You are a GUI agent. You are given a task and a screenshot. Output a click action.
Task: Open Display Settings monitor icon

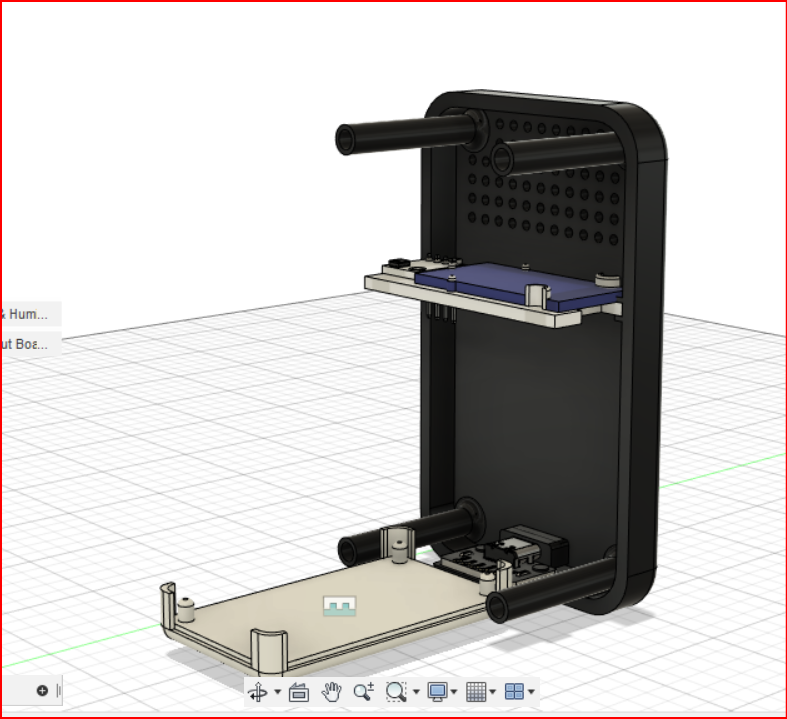pos(437,692)
